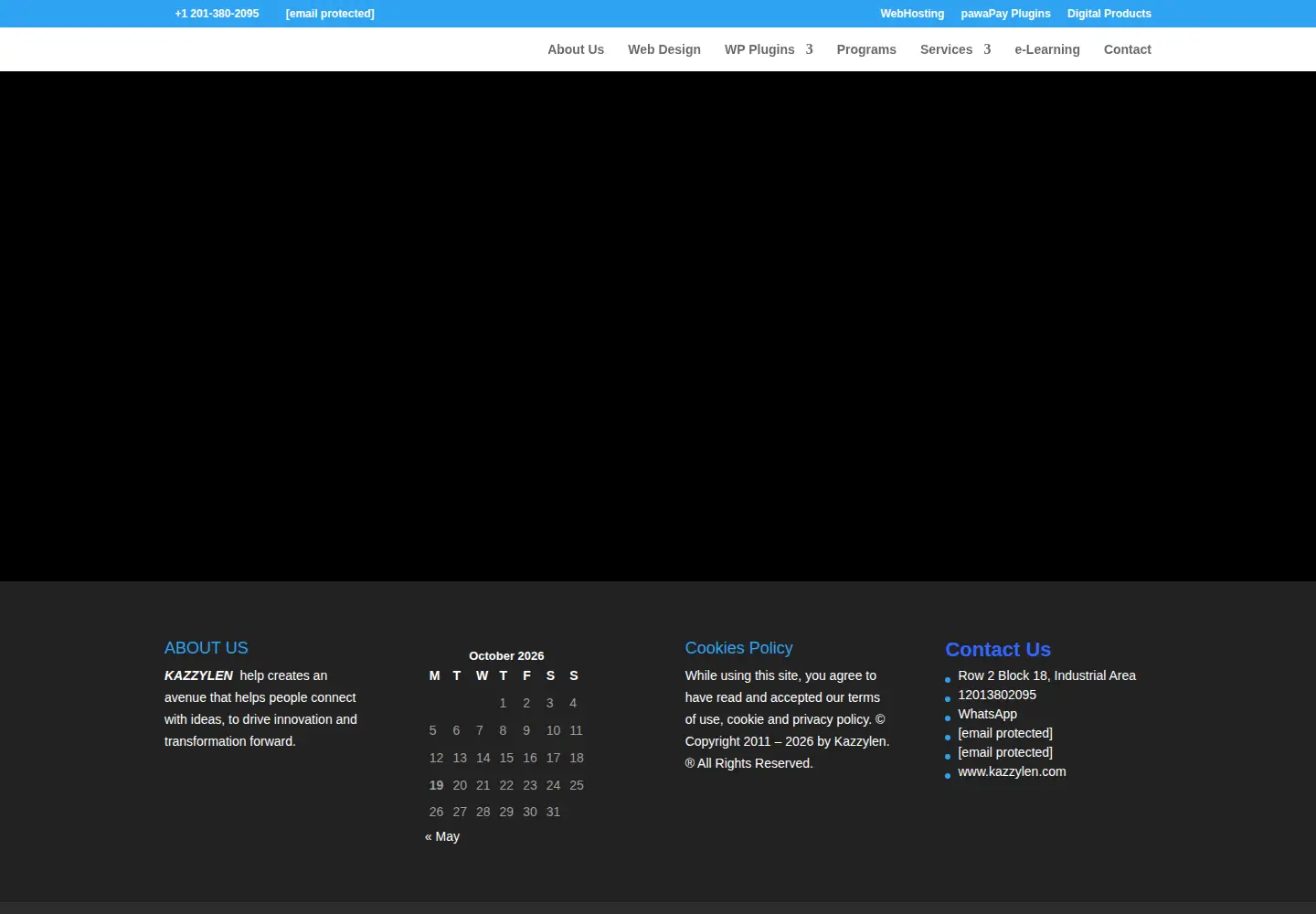Click the Contact Us footer heading
This screenshot has width=1316, height=914.
coord(998,650)
